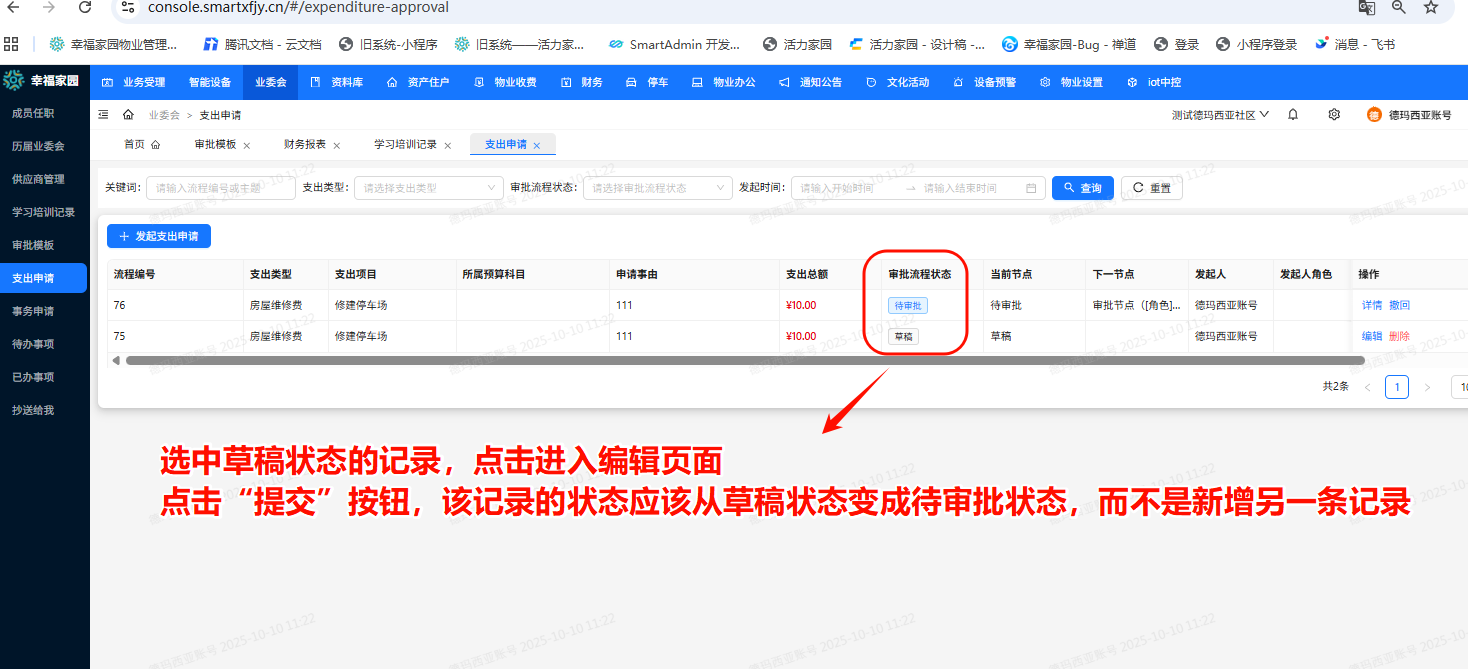Click the home icon in breadcrumb
Viewport: 1468px width, 669px height.
128,115
